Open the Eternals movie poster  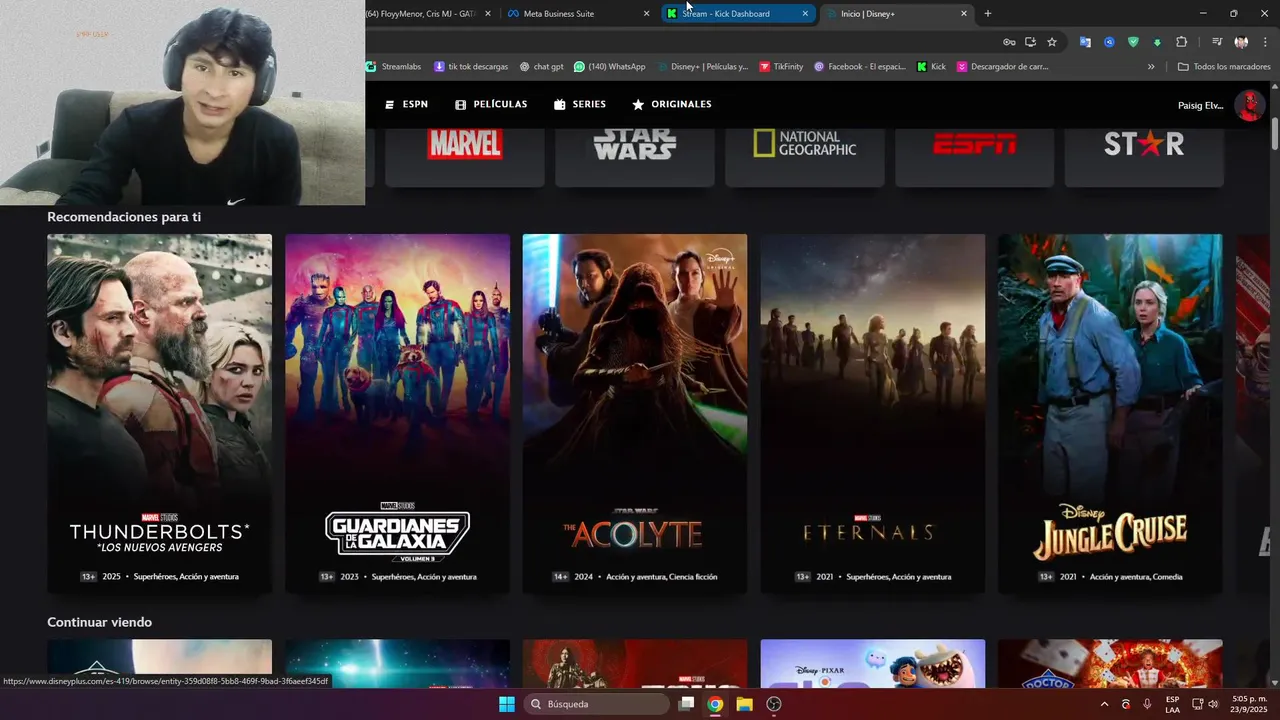pyautogui.click(x=873, y=413)
